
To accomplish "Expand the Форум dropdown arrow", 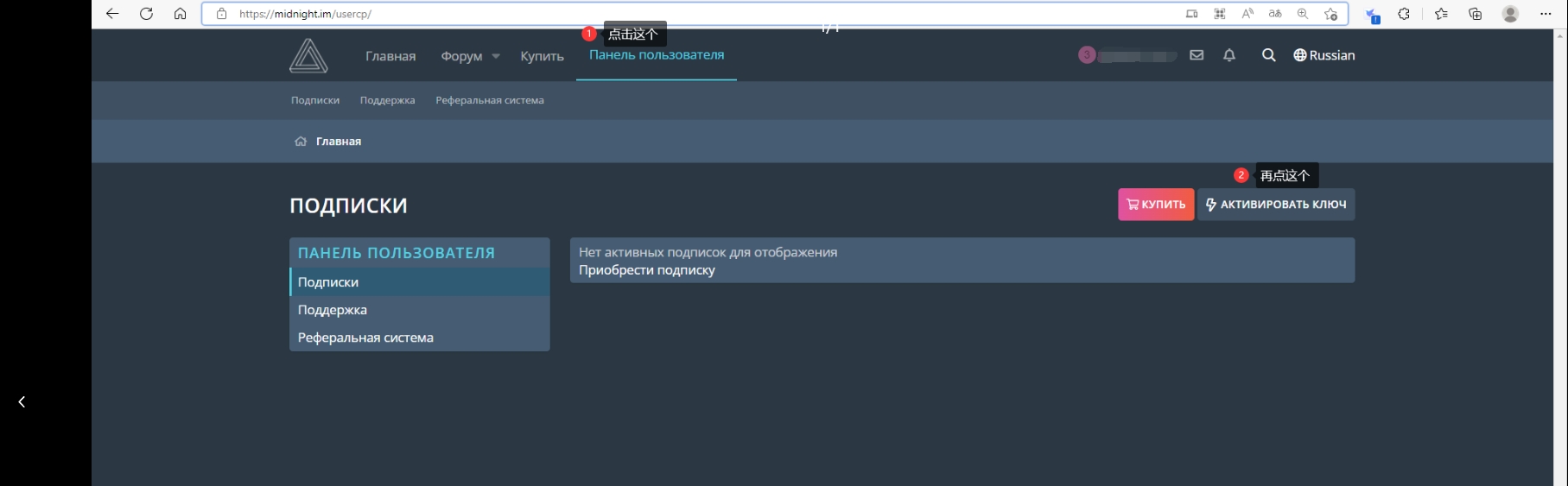I will (x=496, y=57).
